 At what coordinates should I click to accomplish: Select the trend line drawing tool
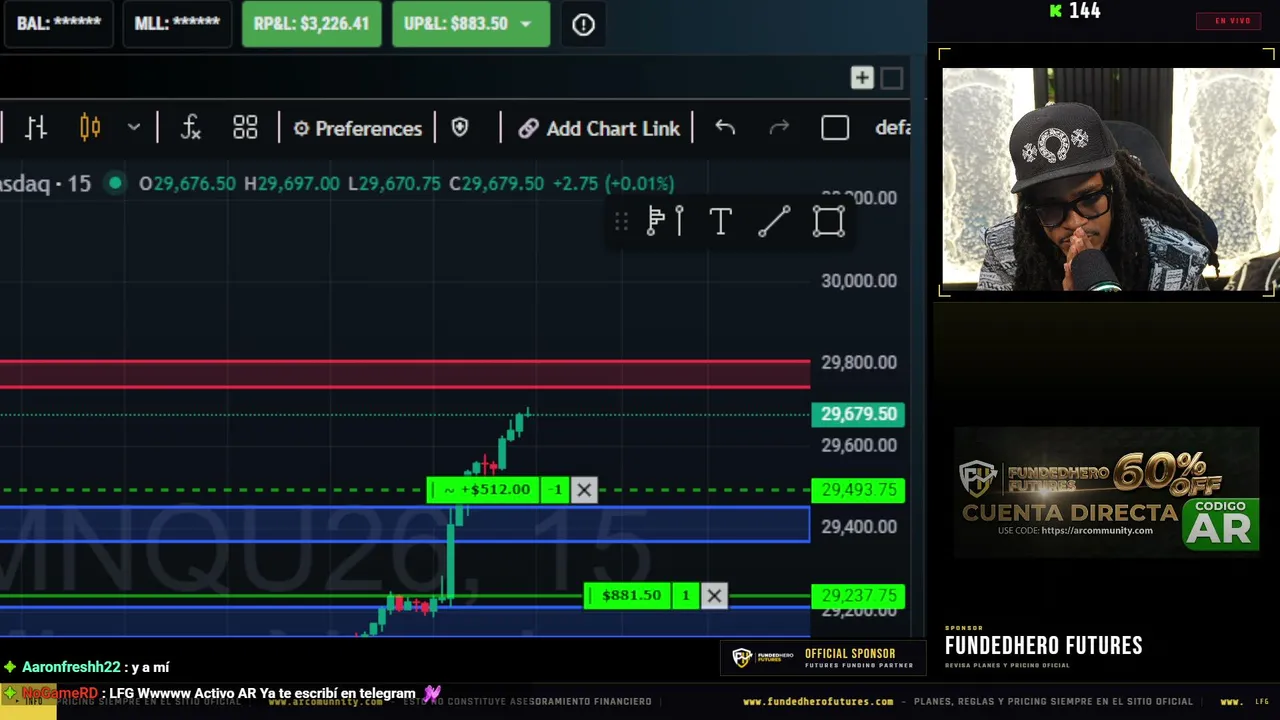click(x=774, y=221)
